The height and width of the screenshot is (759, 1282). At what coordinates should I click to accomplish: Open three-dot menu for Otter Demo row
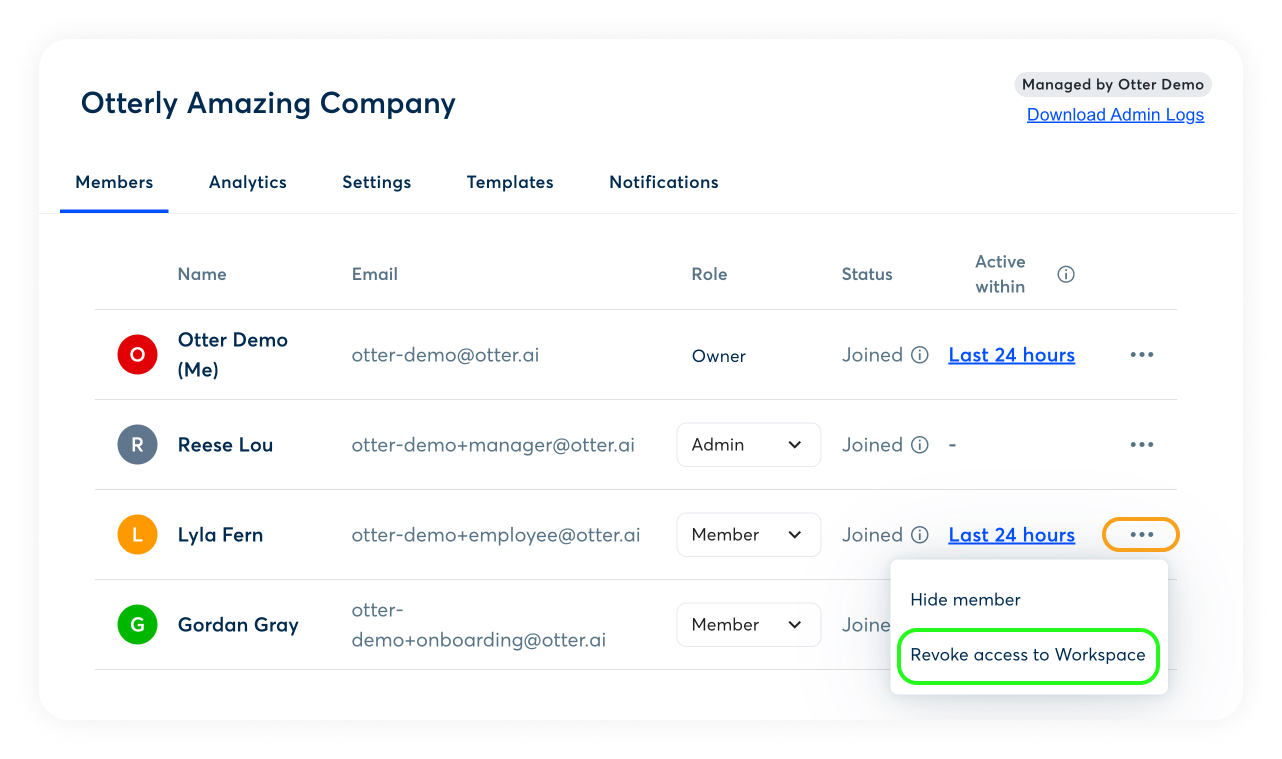pyautogui.click(x=1141, y=355)
